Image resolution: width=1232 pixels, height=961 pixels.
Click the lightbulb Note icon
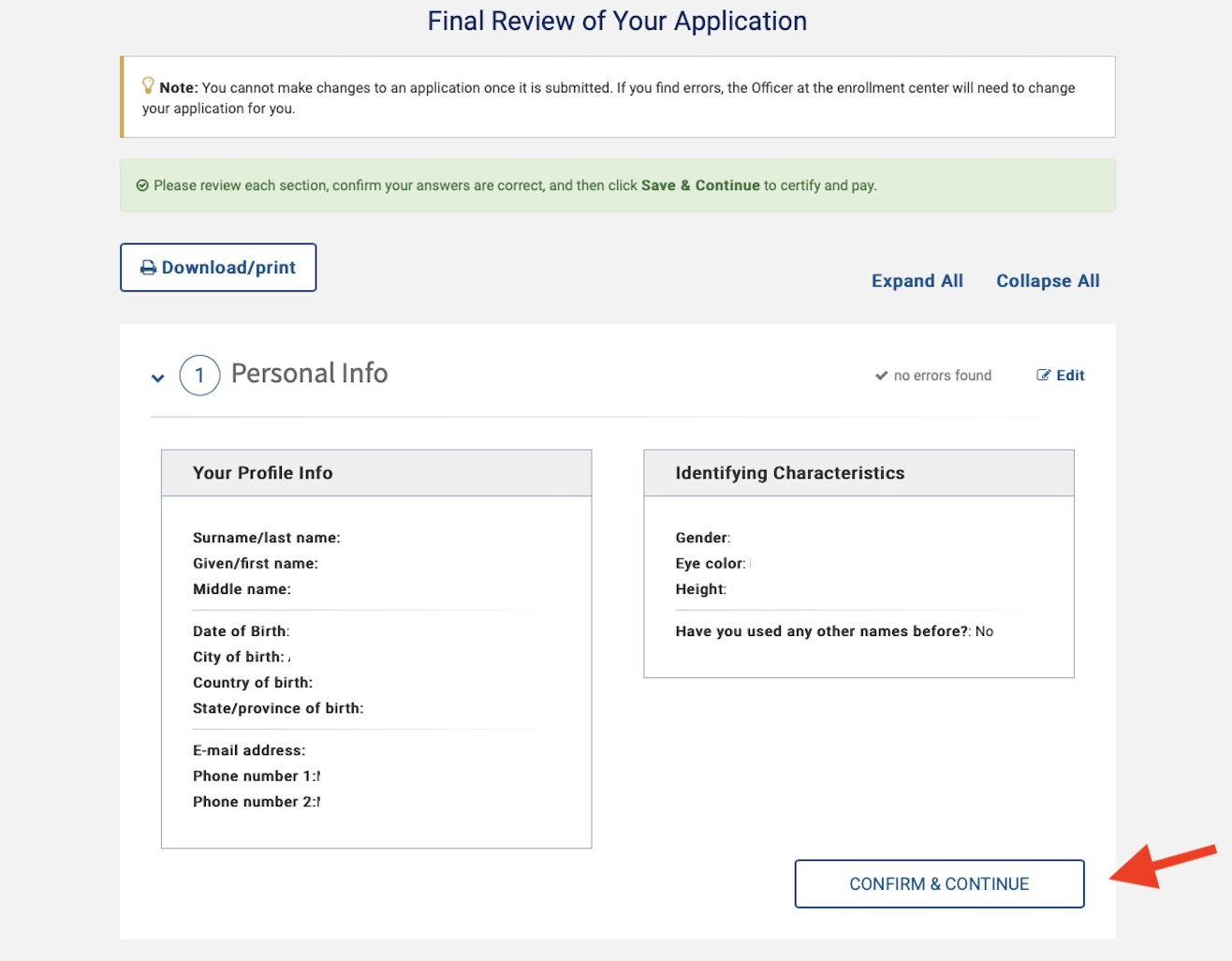148,85
